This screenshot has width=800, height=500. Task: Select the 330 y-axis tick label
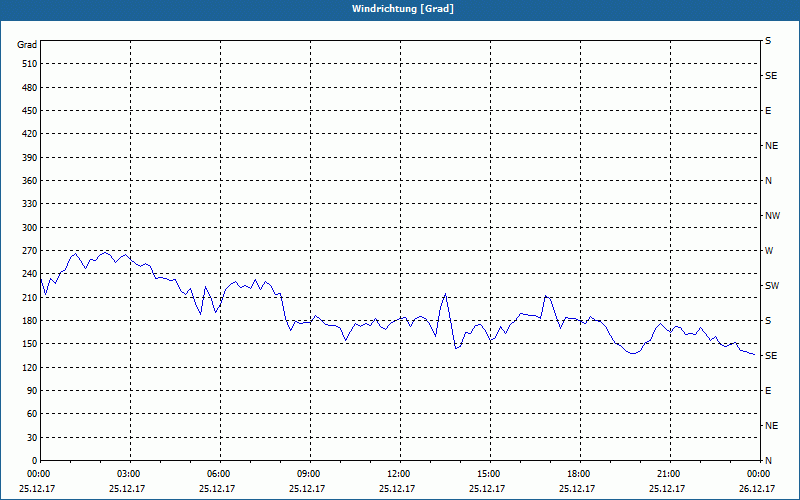[x=30, y=204]
